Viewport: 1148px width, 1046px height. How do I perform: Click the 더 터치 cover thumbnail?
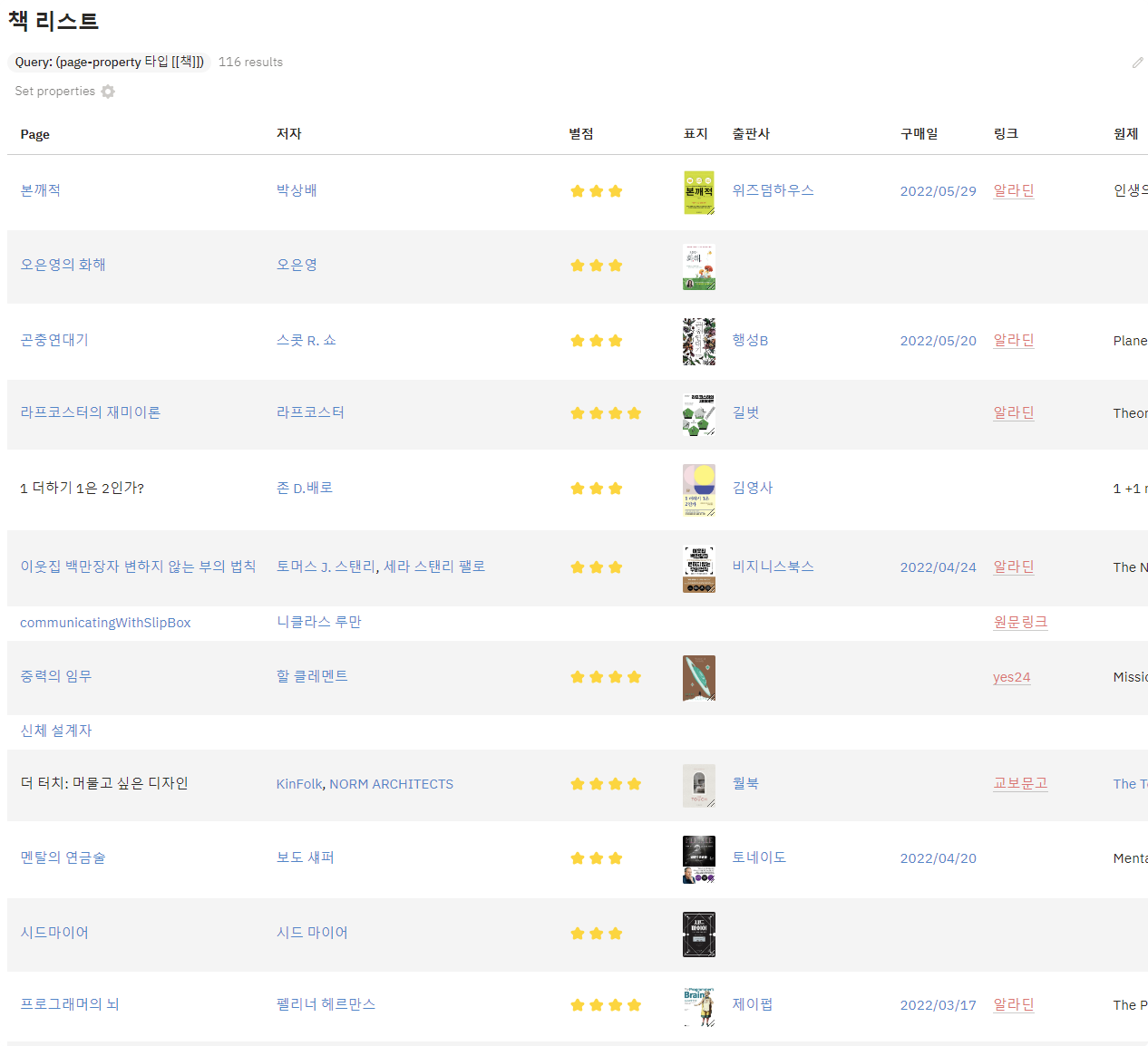(699, 786)
